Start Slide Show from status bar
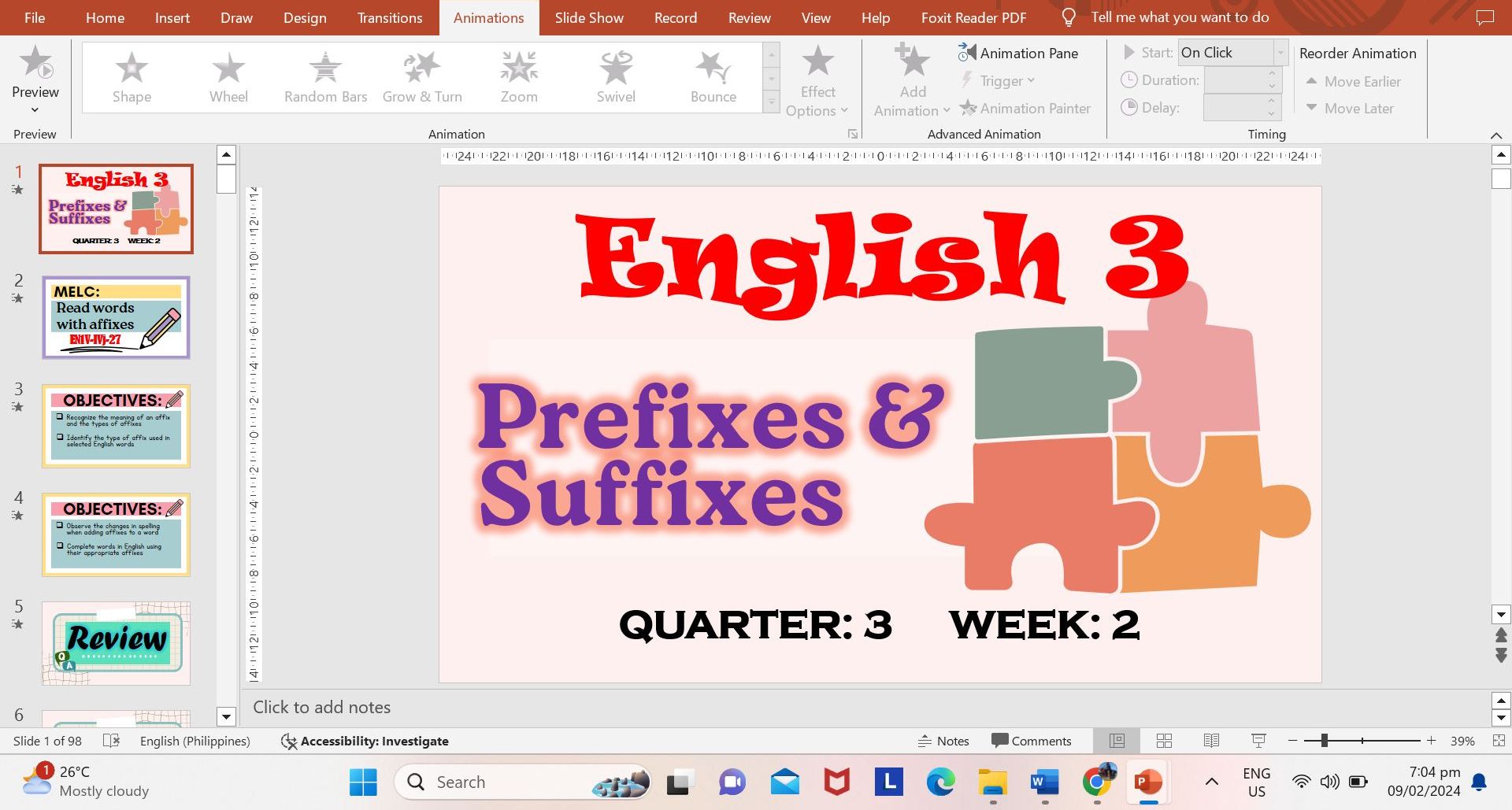The width and height of the screenshot is (1512, 810). (x=1258, y=741)
